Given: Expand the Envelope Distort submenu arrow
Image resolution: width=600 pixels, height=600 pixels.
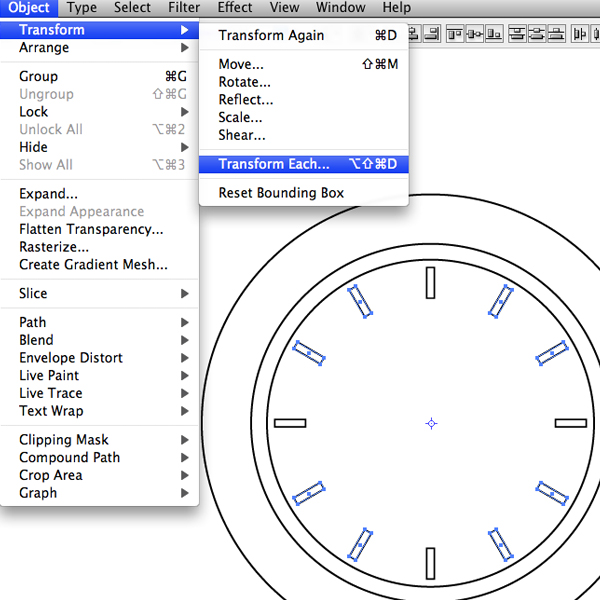Looking at the screenshot, I should pos(185,358).
